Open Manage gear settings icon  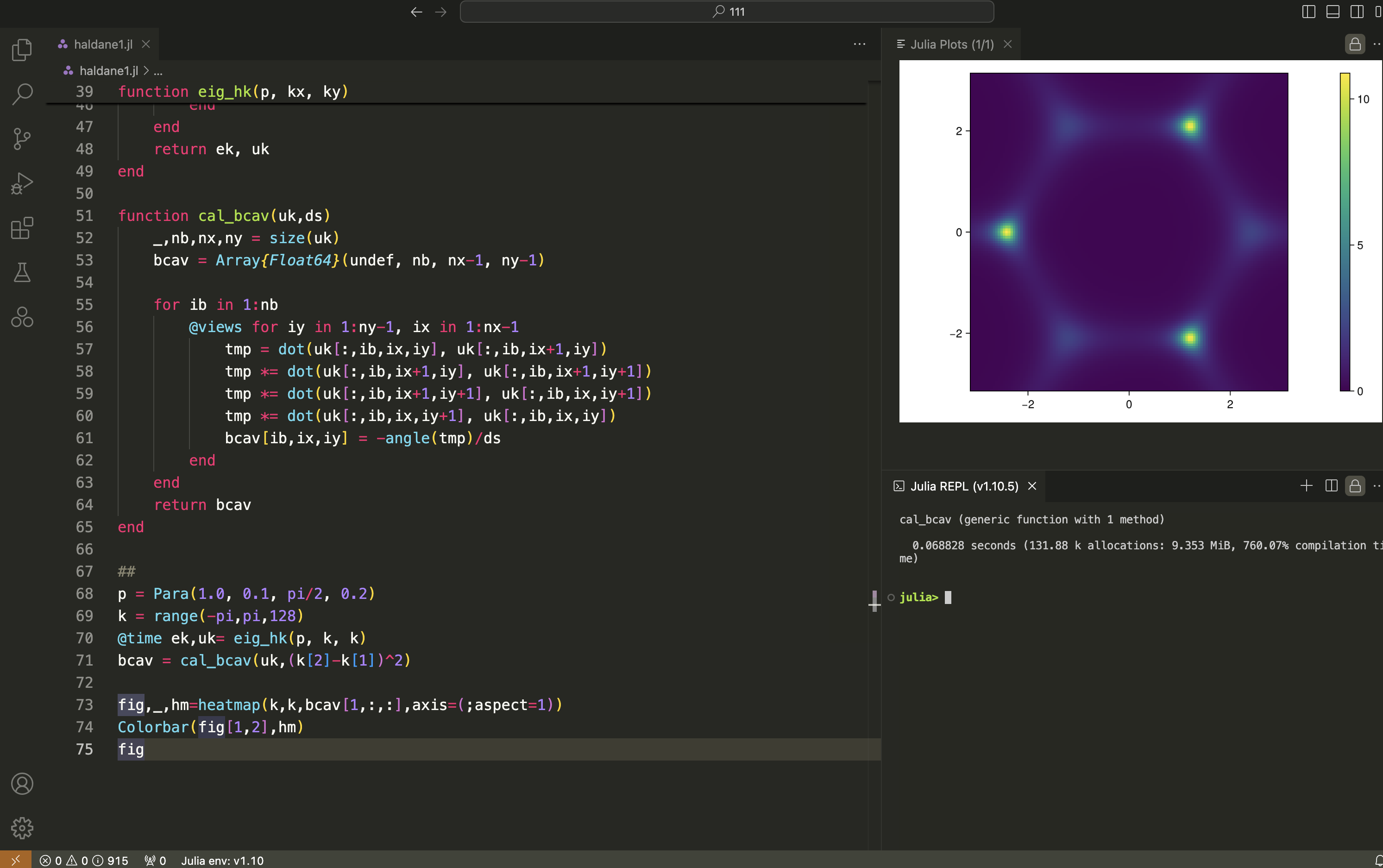[22, 828]
